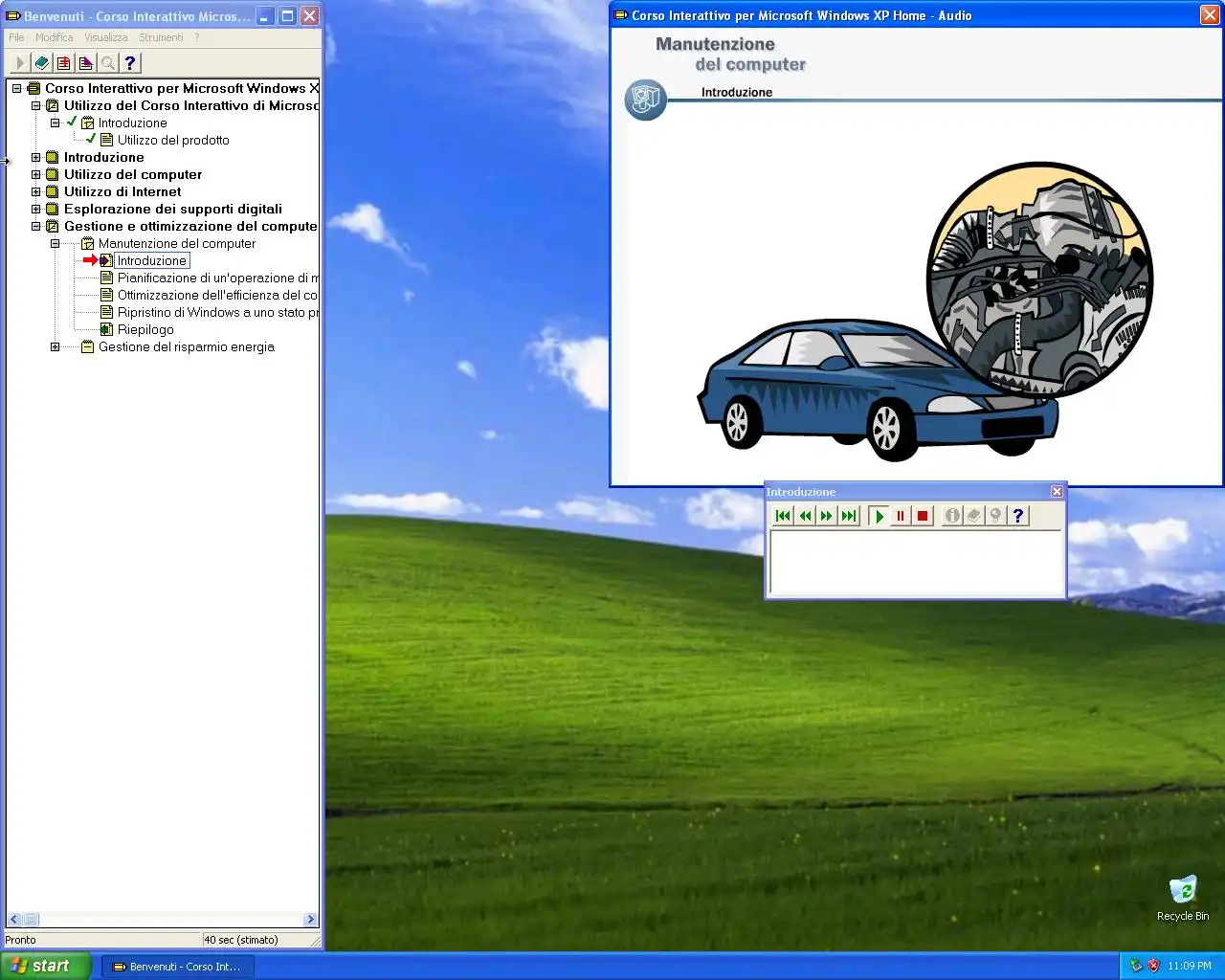Maximize the Benvenuti window
This screenshot has height=980, width=1225.
[x=286, y=15]
